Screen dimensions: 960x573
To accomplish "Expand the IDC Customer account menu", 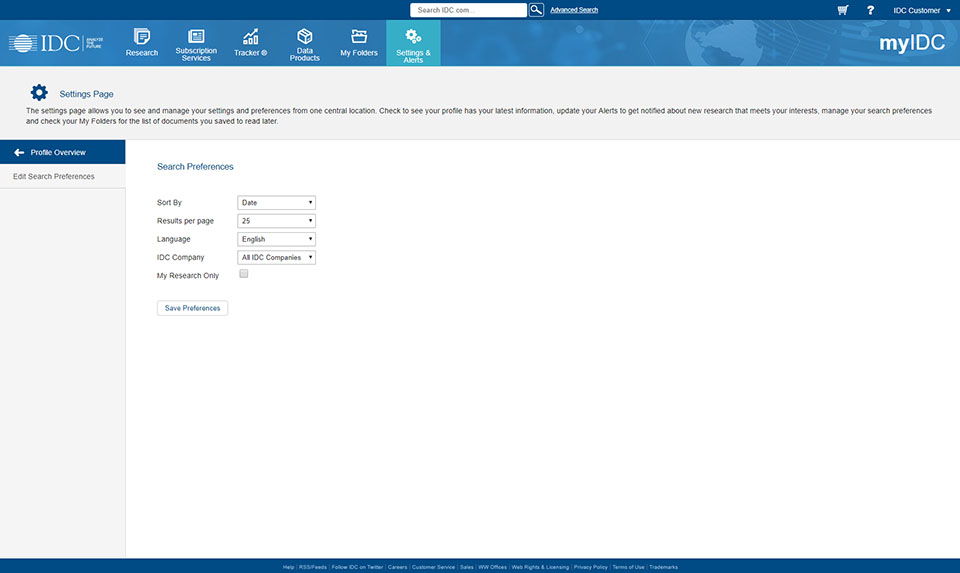I will [x=921, y=10].
